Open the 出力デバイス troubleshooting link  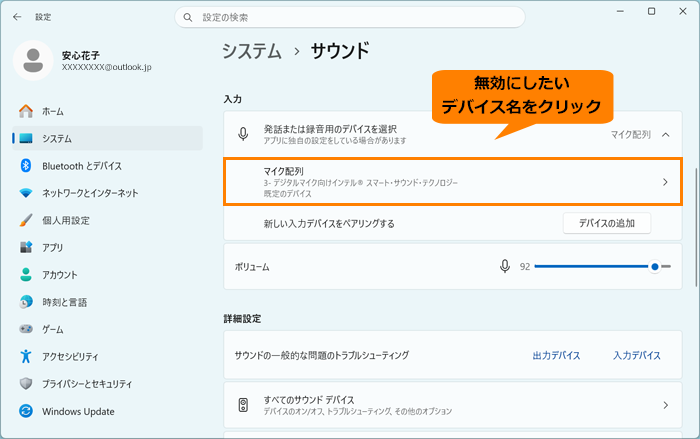556,355
